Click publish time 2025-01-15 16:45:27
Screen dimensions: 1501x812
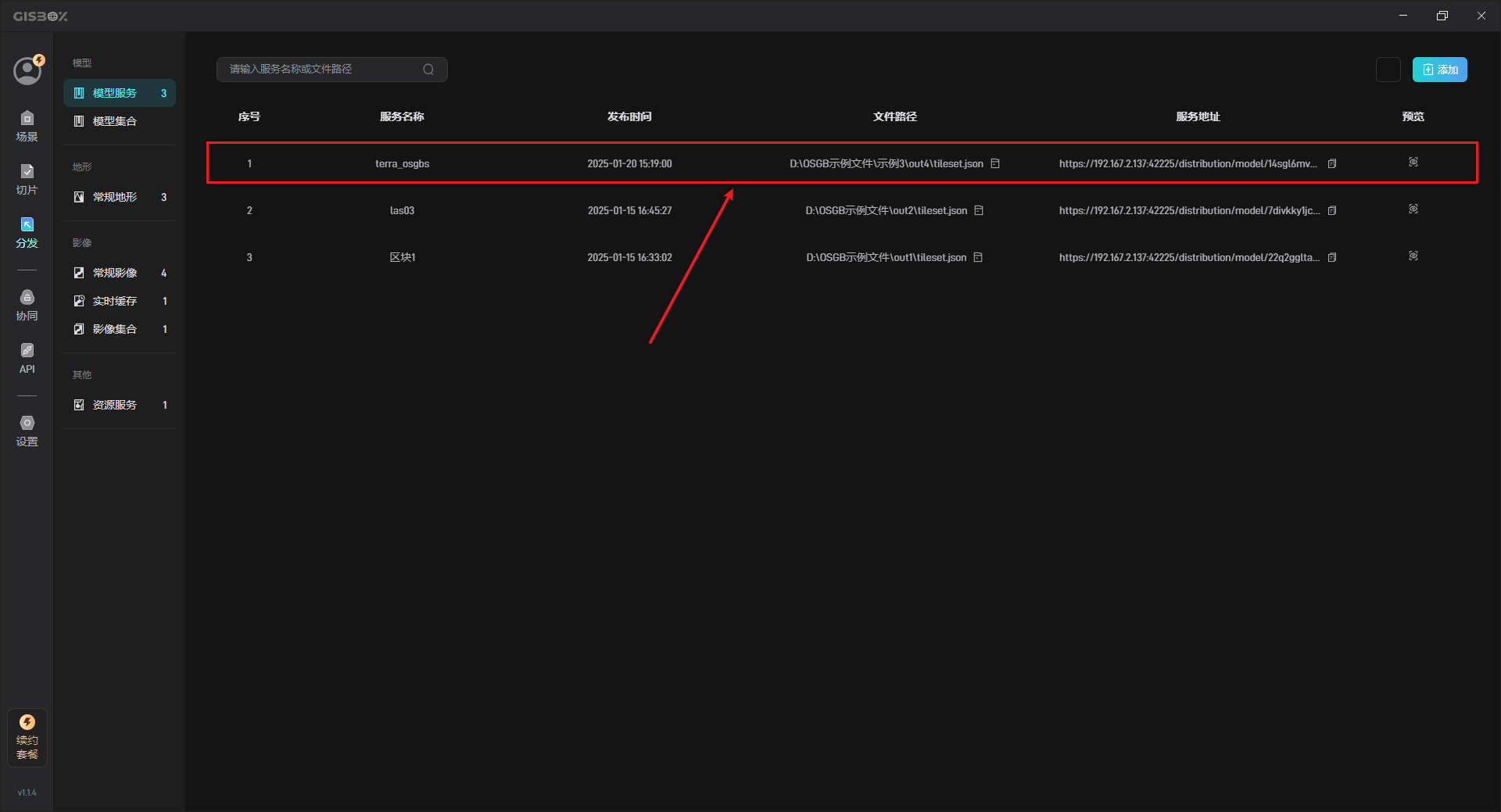point(629,210)
